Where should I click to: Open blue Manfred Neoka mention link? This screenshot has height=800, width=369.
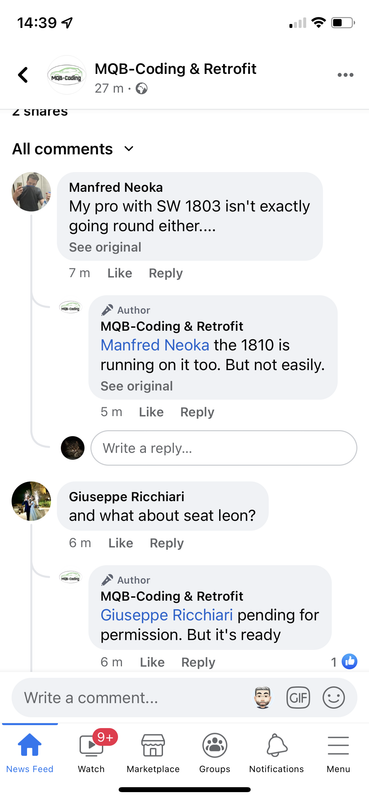(155, 345)
